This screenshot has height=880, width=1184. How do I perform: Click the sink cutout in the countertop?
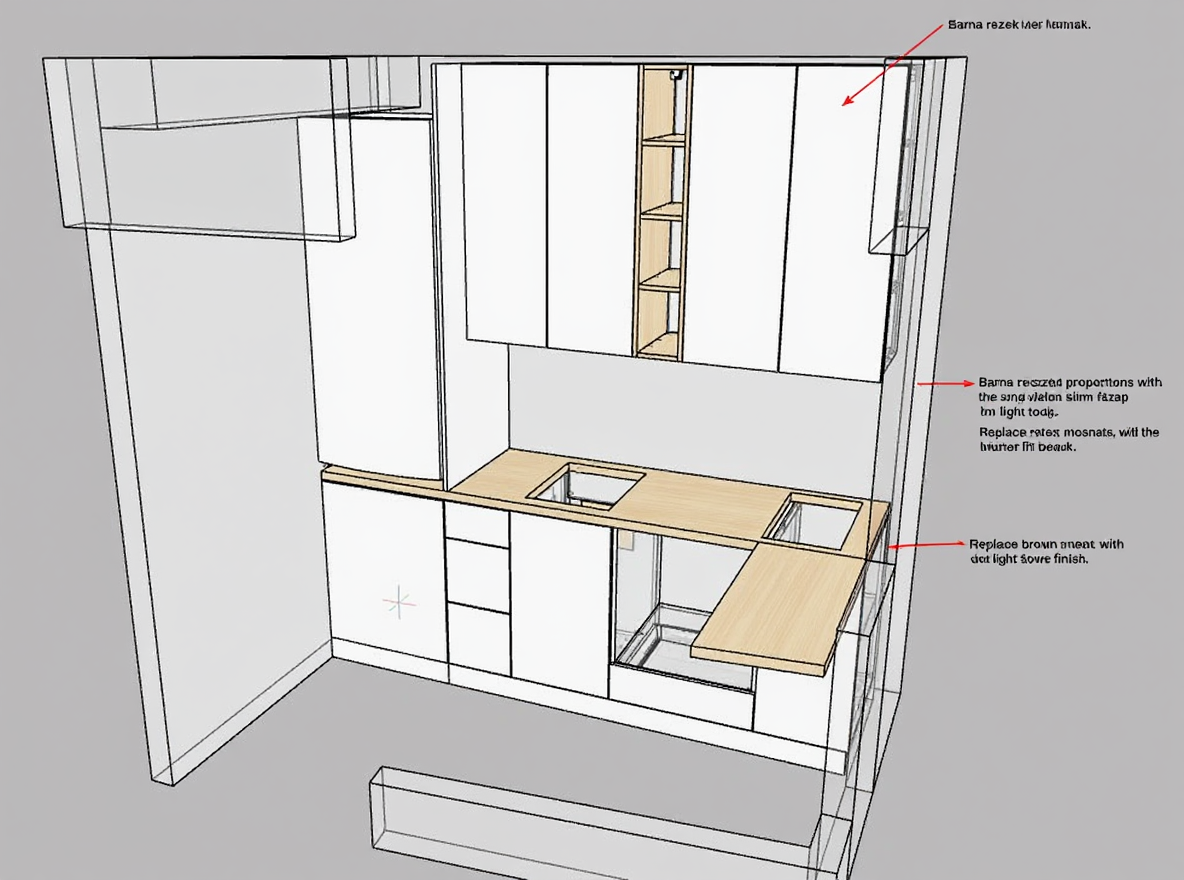586,482
